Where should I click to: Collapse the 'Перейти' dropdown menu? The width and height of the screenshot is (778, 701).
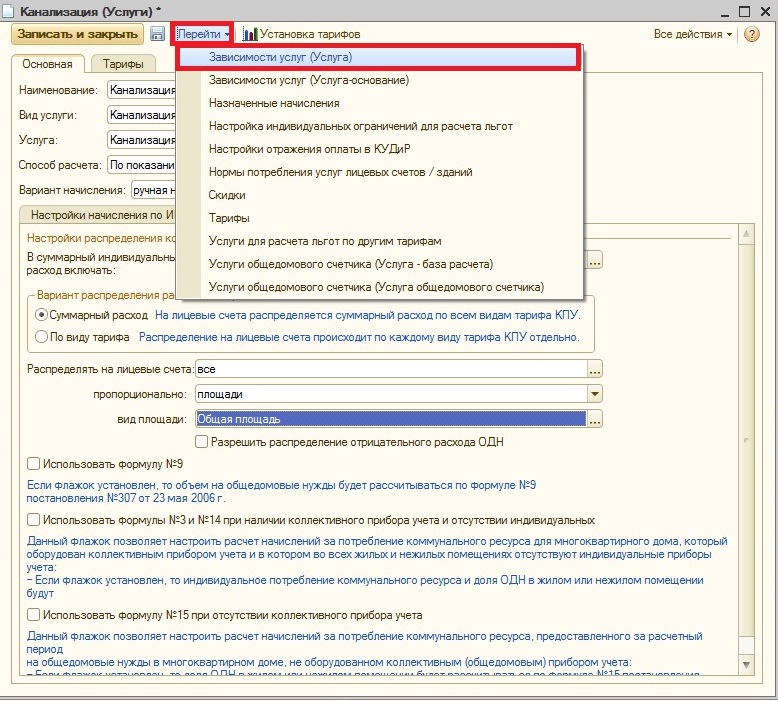[202, 34]
